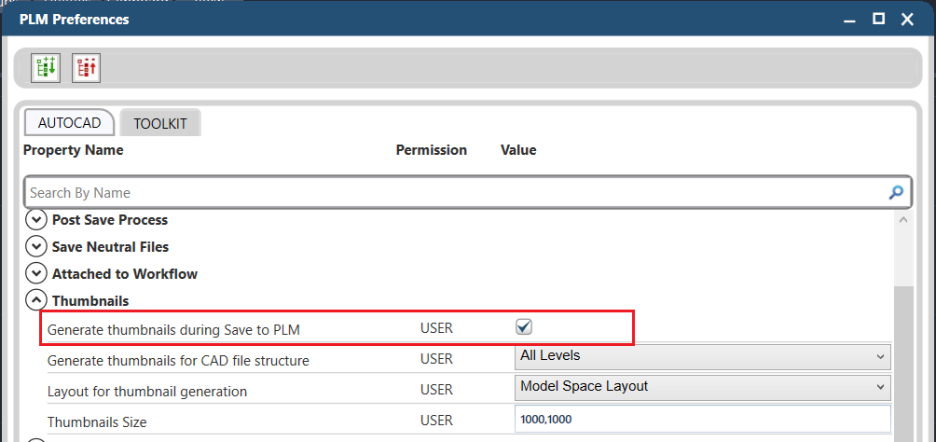Expand the Post Save Process section

[37, 220]
